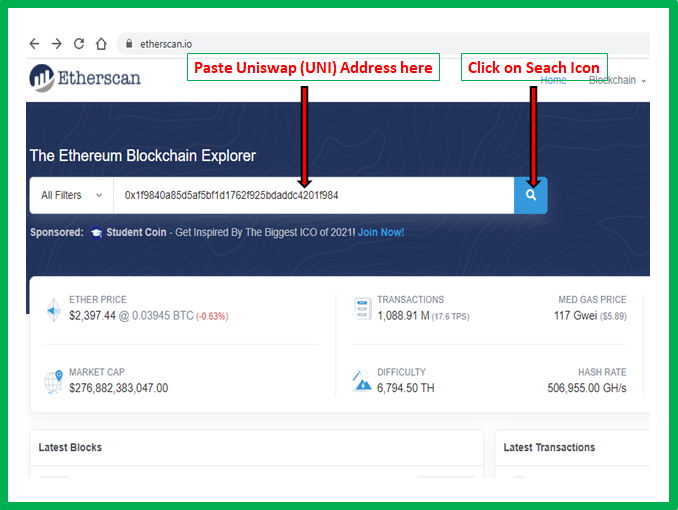Click the Ether price diamond icon
This screenshot has width=678, height=510.
(x=54, y=310)
